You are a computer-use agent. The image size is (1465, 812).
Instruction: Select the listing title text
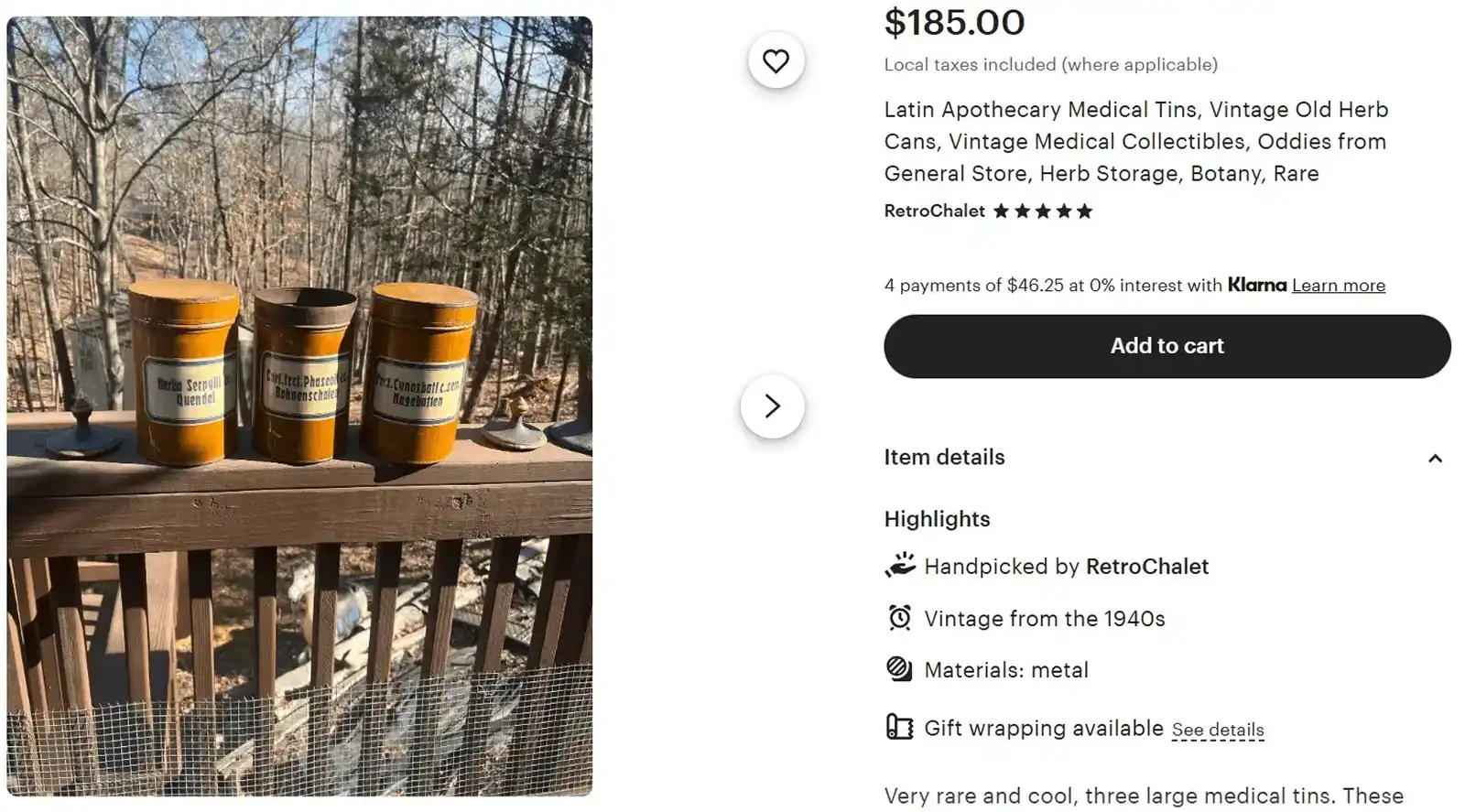click(x=1135, y=141)
